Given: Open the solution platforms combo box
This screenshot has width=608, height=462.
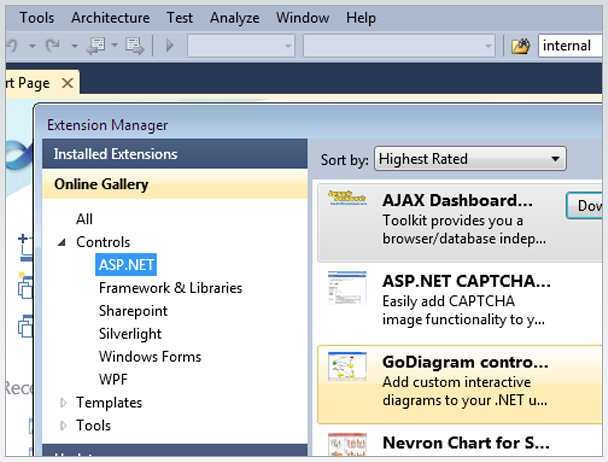Looking at the screenshot, I should 399,46.
